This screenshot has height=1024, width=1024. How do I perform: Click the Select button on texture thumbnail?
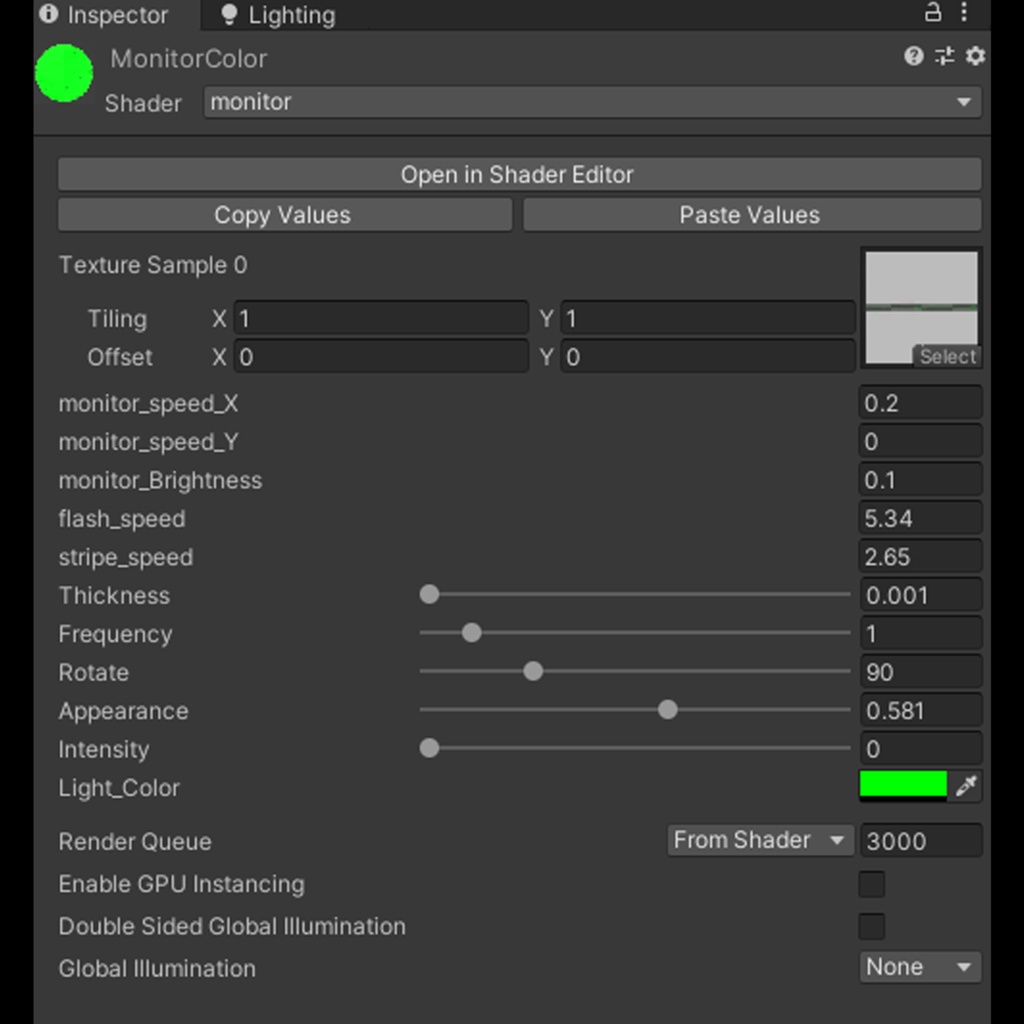coord(947,357)
